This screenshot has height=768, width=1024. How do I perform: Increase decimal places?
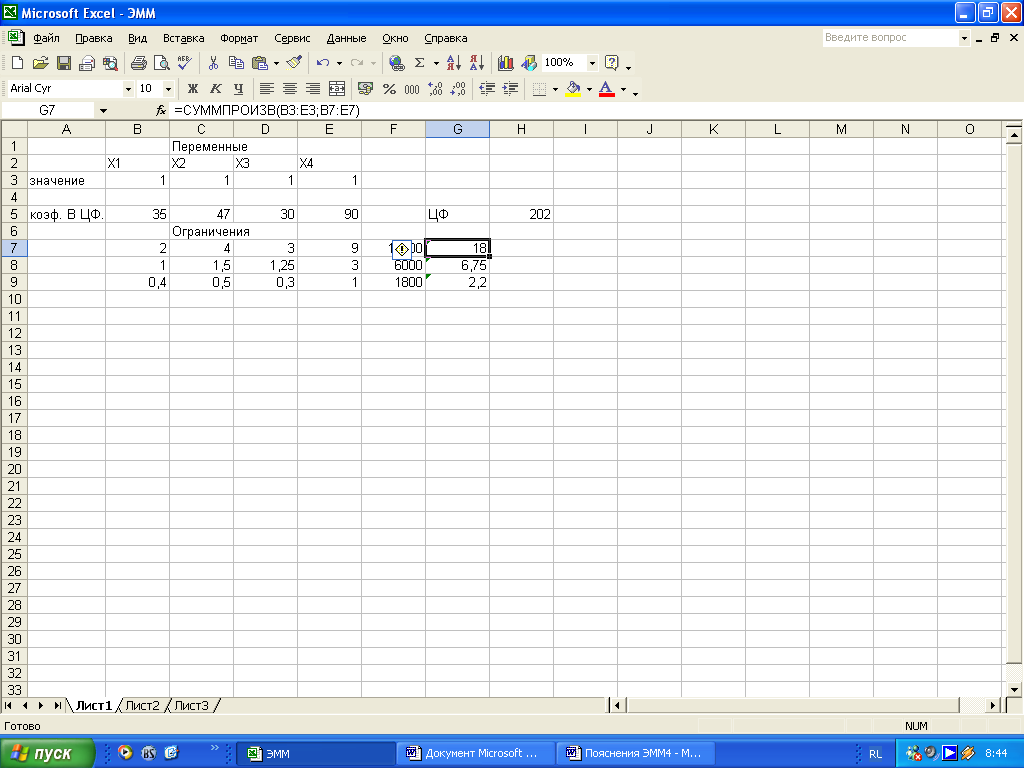pyautogui.click(x=435, y=89)
